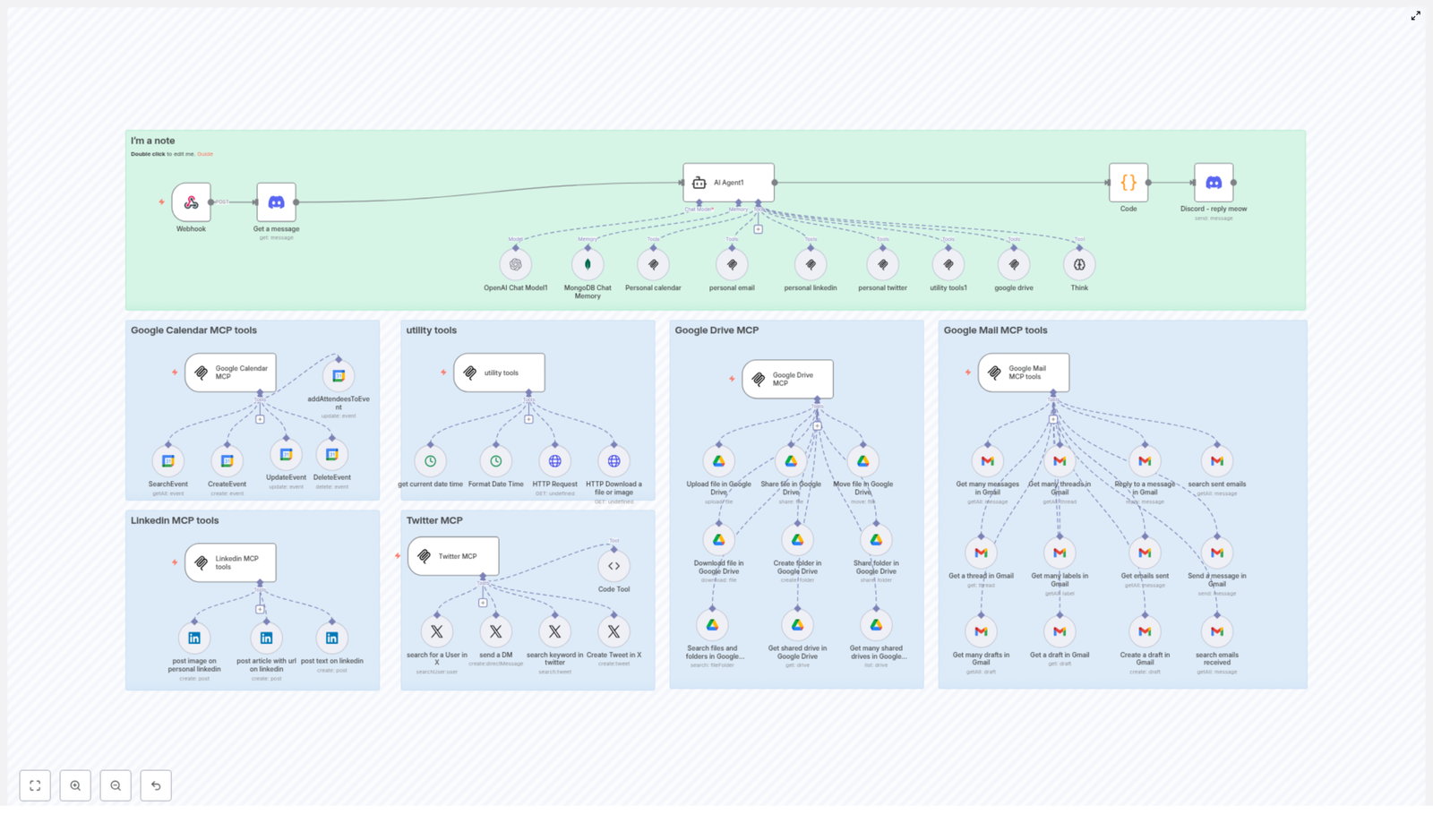Select the "Discord - reply meow" node
This screenshot has height=840, width=1433.
click(x=1215, y=182)
